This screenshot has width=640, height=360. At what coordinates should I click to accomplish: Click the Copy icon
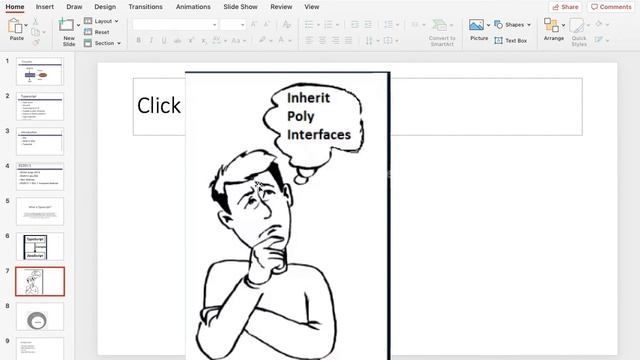tap(36, 32)
